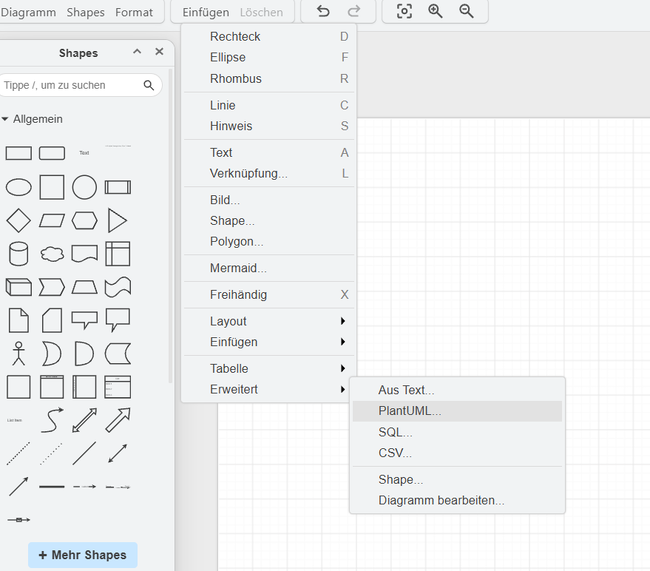Select the diamond shape

(x=19, y=221)
